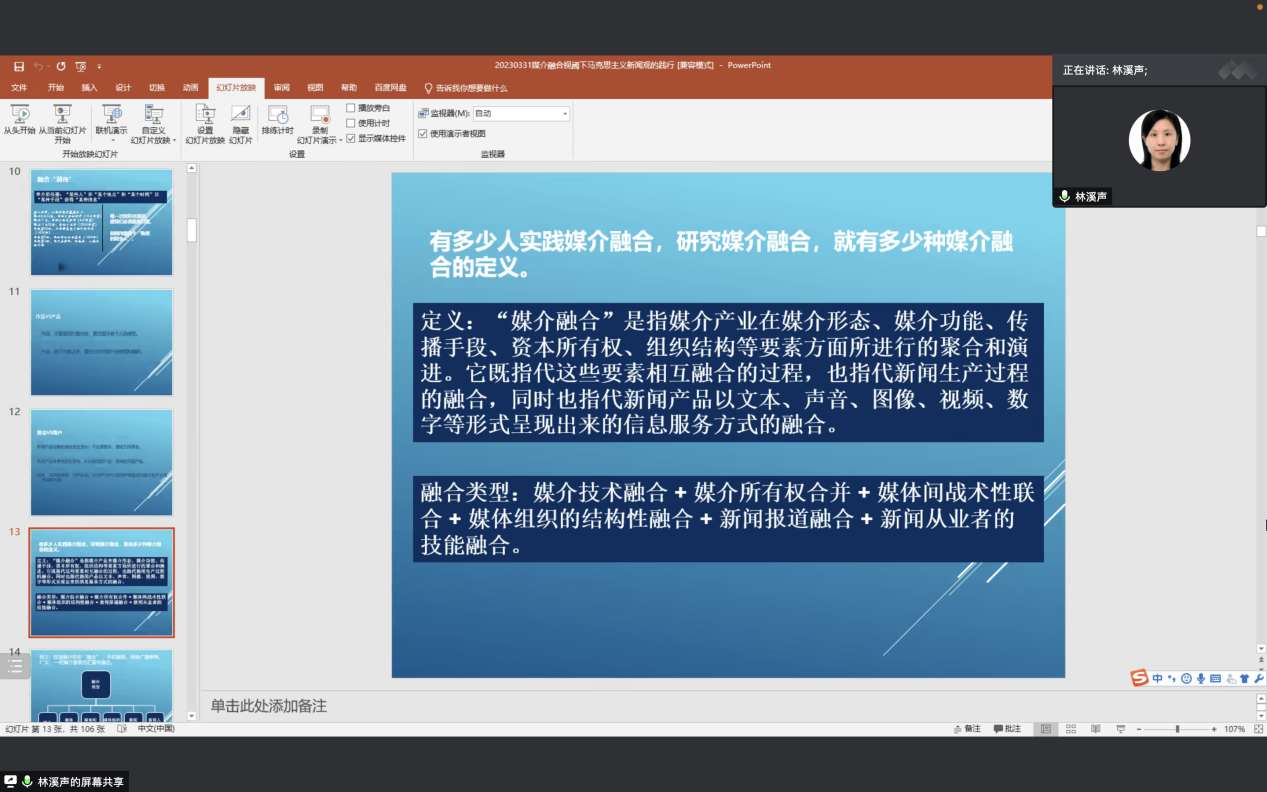
Task: Click the fit slide to window icon
Action: point(1257,729)
